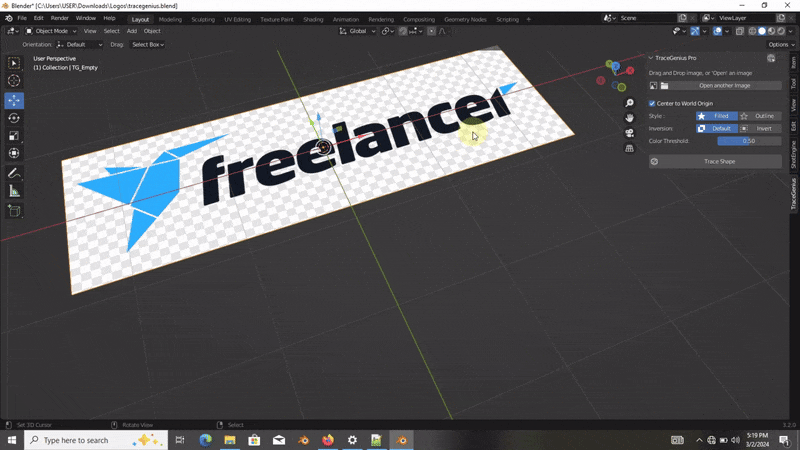The image size is (800, 450).
Task: Set Inversion to Default
Action: 716,129
